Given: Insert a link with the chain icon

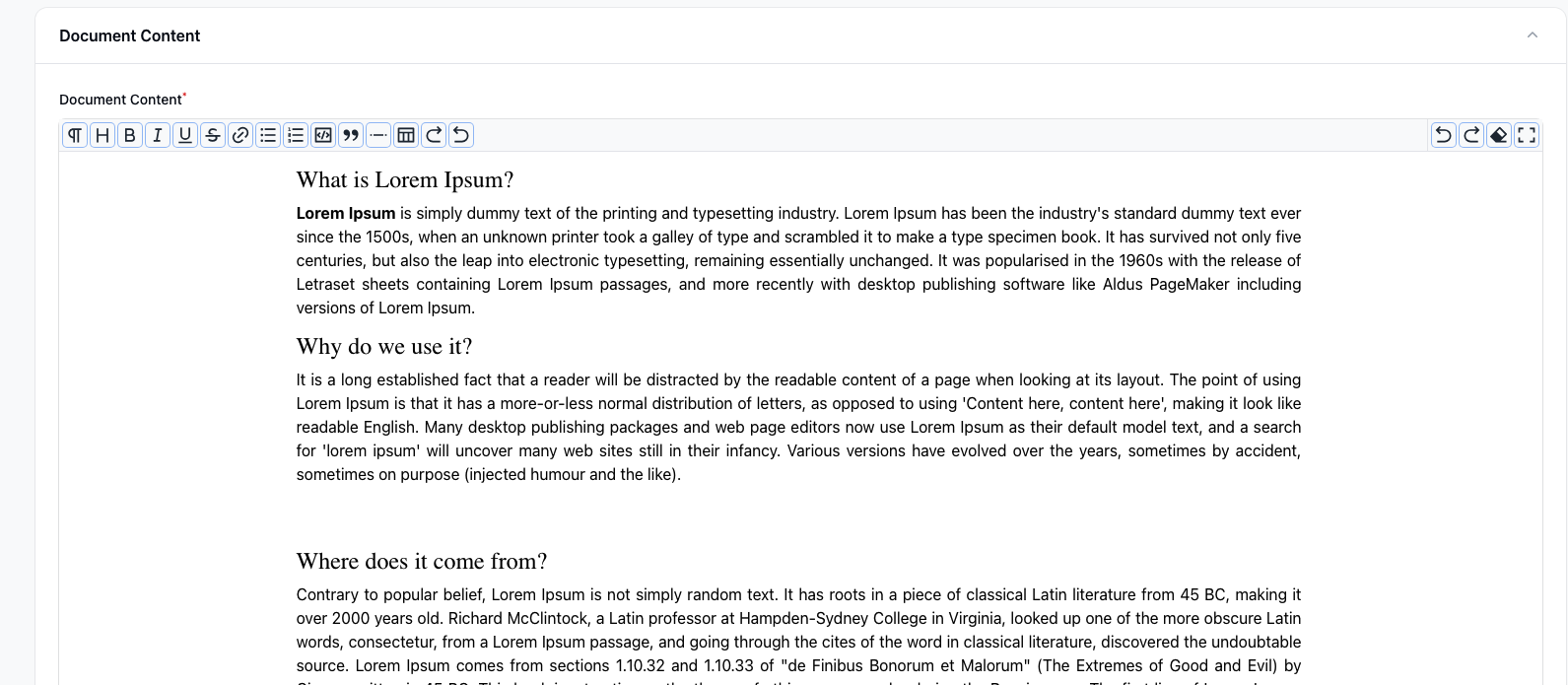Looking at the screenshot, I should [x=240, y=135].
